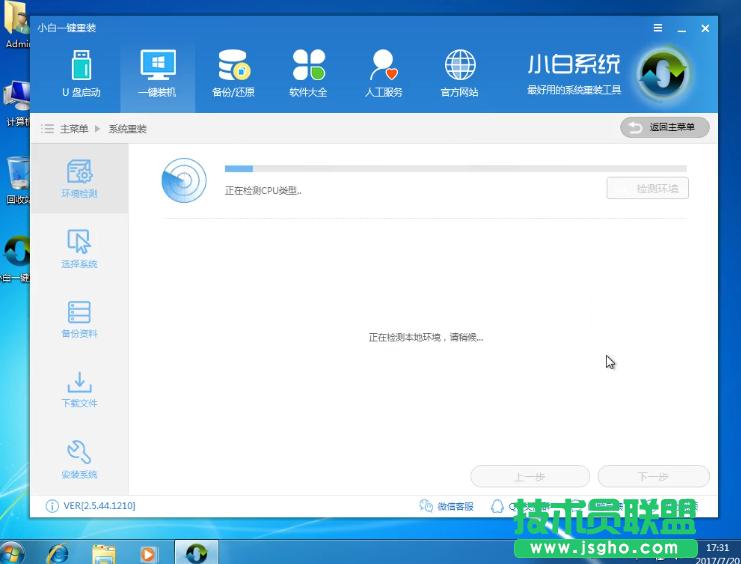Go to the 选择系统 select system step
The image size is (741, 564).
pos(79,249)
